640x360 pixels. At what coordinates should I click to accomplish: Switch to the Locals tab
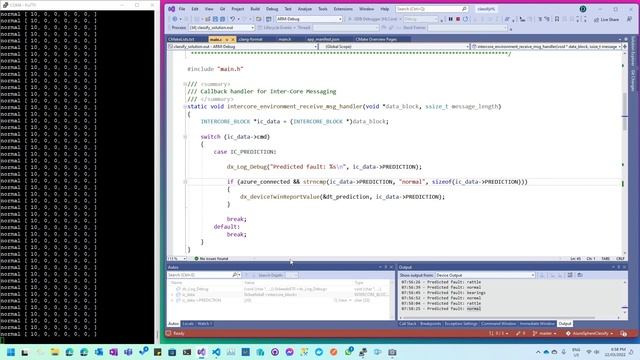pos(188,324)
